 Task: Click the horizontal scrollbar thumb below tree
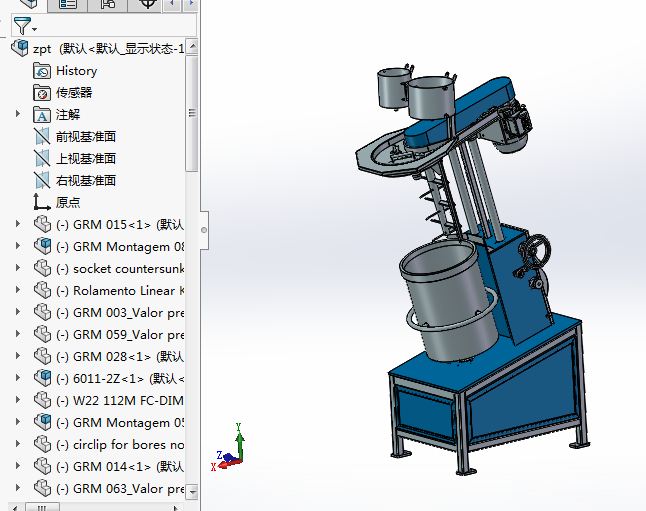click(42, 507)
